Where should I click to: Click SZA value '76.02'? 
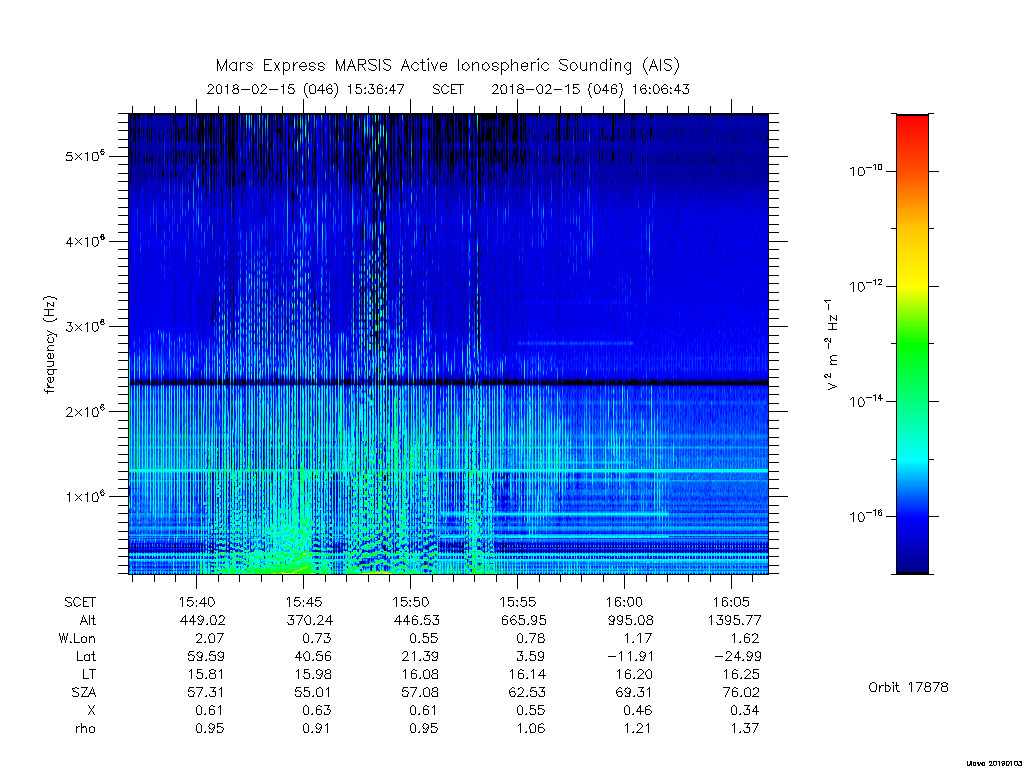741,692
